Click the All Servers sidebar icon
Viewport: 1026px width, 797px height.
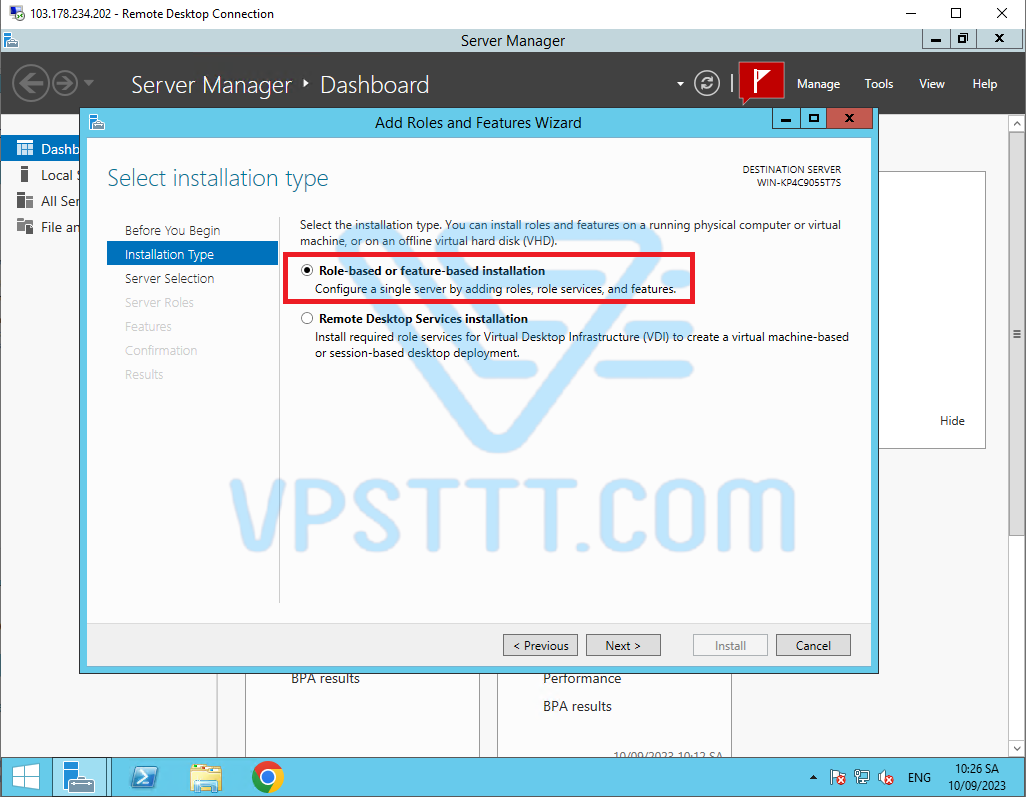tap(25, 200)
